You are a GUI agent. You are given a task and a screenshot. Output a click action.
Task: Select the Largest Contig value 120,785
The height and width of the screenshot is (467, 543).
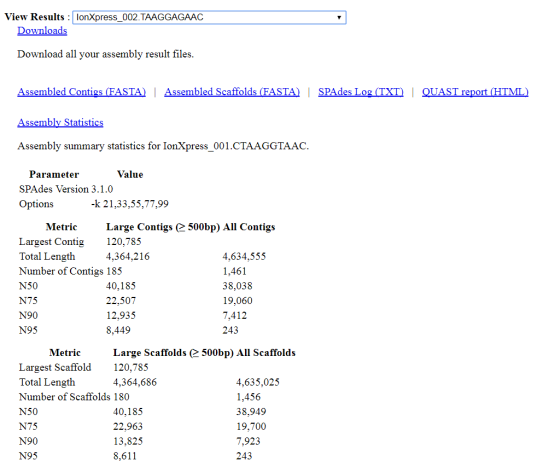(124, 242)
